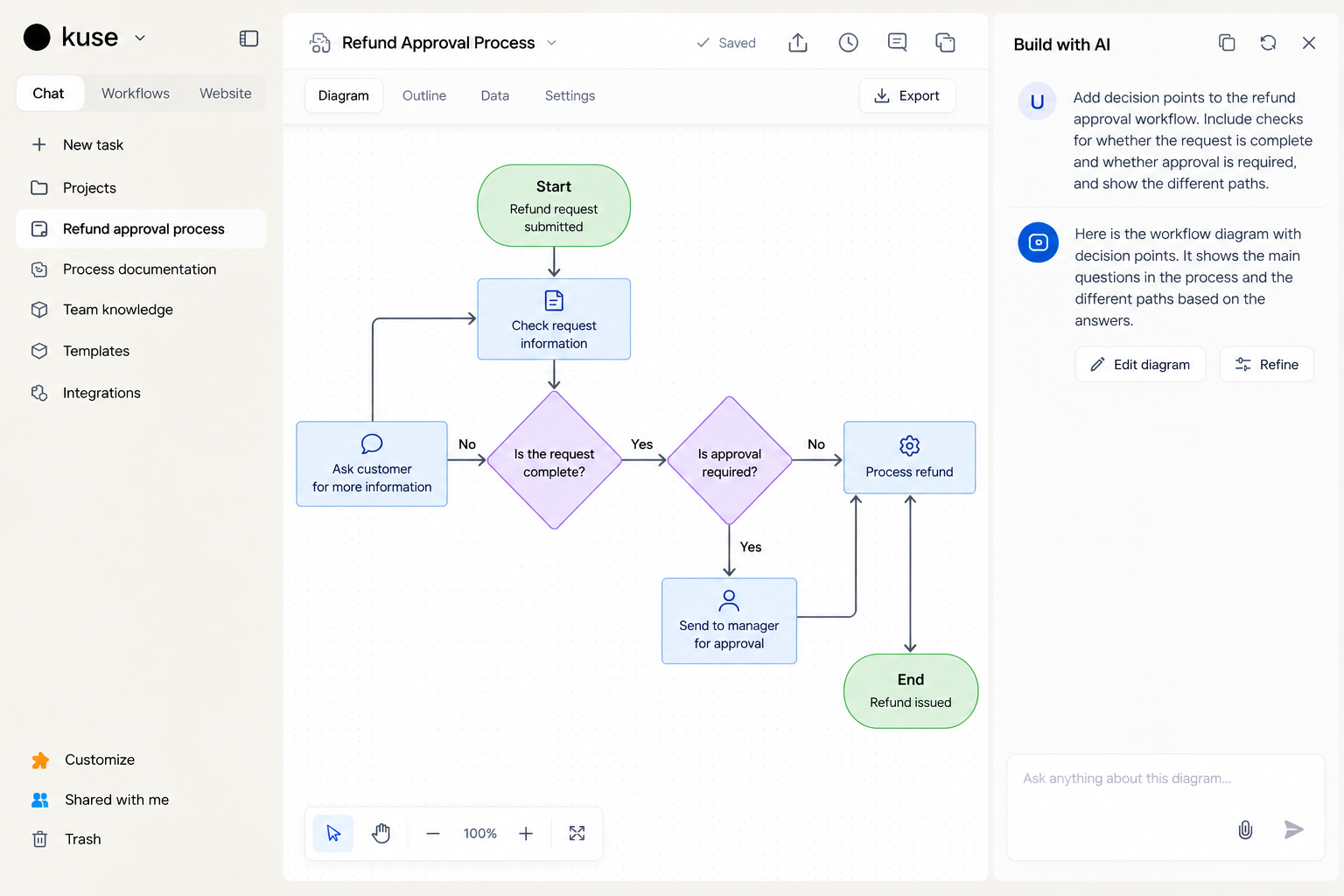
Task: Open Process documentation in the sidebar
Action: click(141, 269)
